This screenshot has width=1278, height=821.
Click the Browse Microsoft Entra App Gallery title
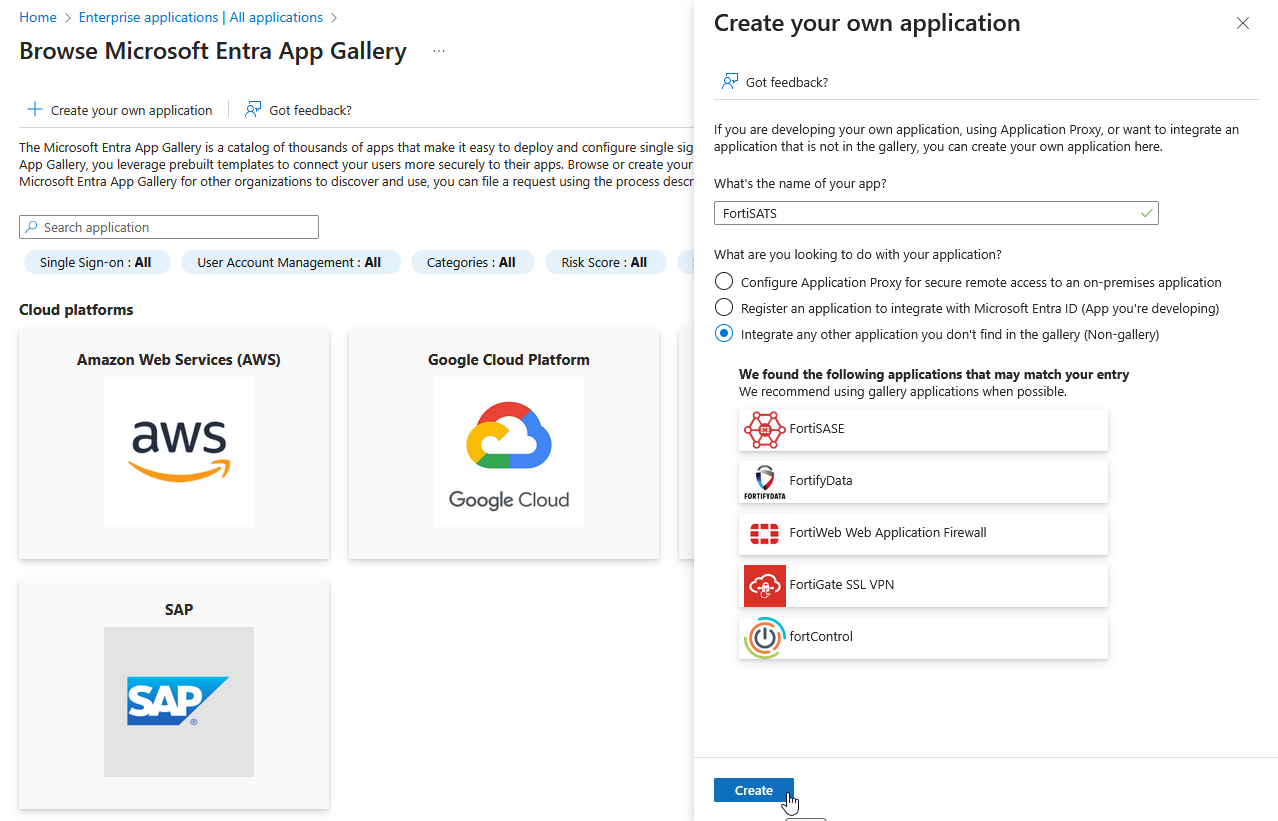pyautogui.click(x=213, y=51)
